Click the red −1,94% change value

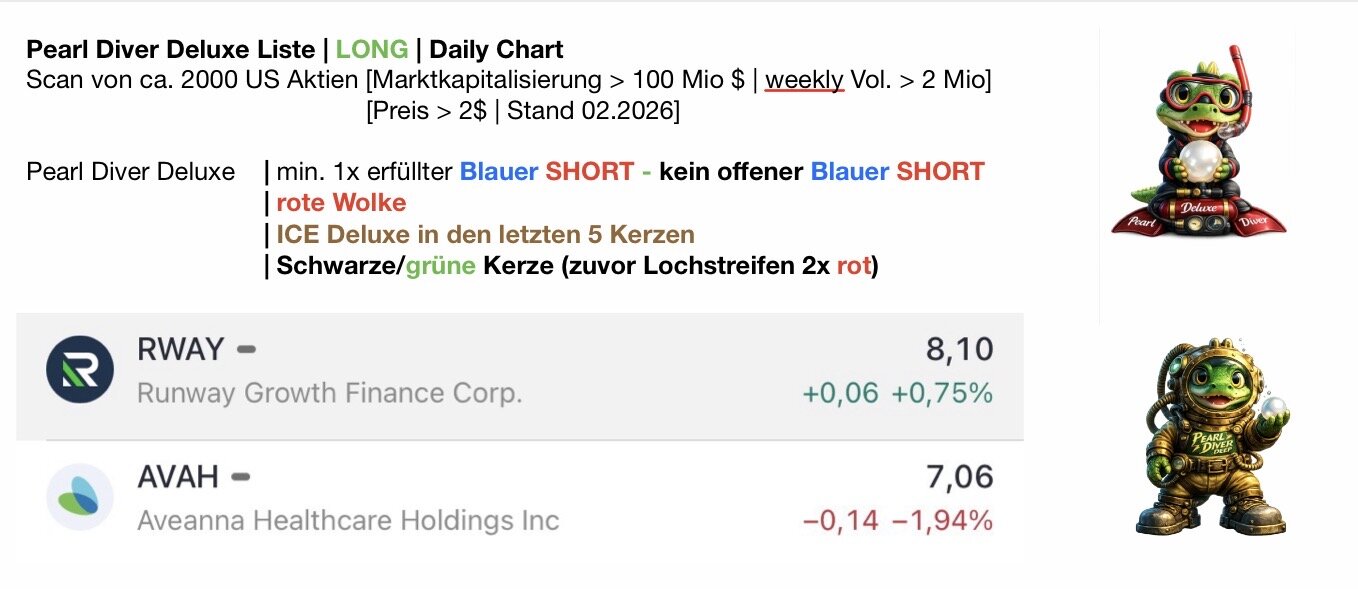[942, 521]
